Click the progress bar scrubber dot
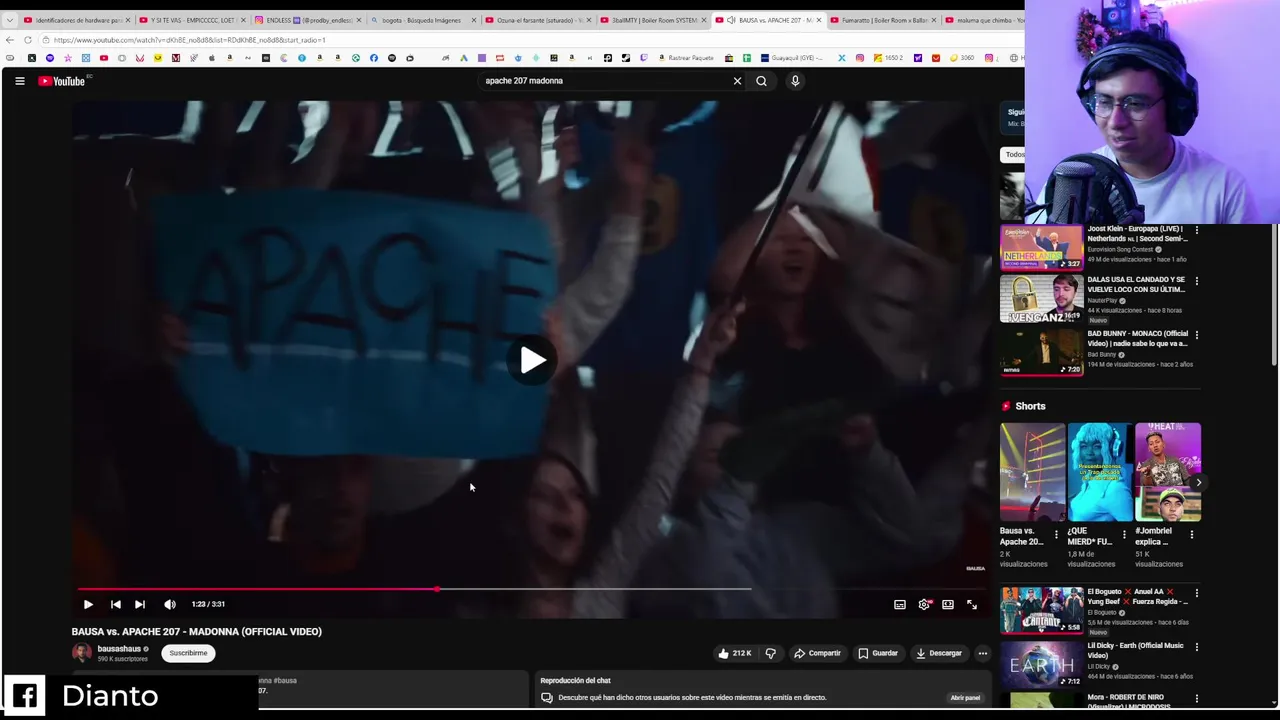This screenshot has height=720, width=1280. 437,589
